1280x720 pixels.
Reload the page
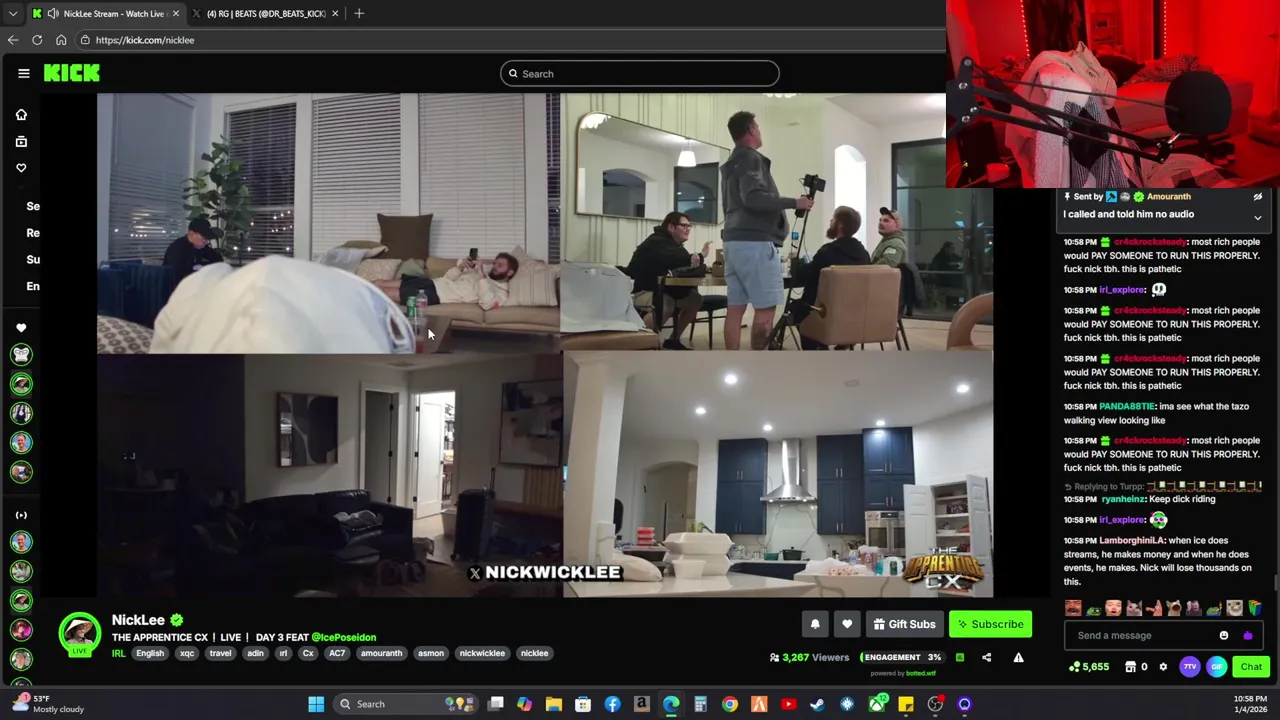37,40
